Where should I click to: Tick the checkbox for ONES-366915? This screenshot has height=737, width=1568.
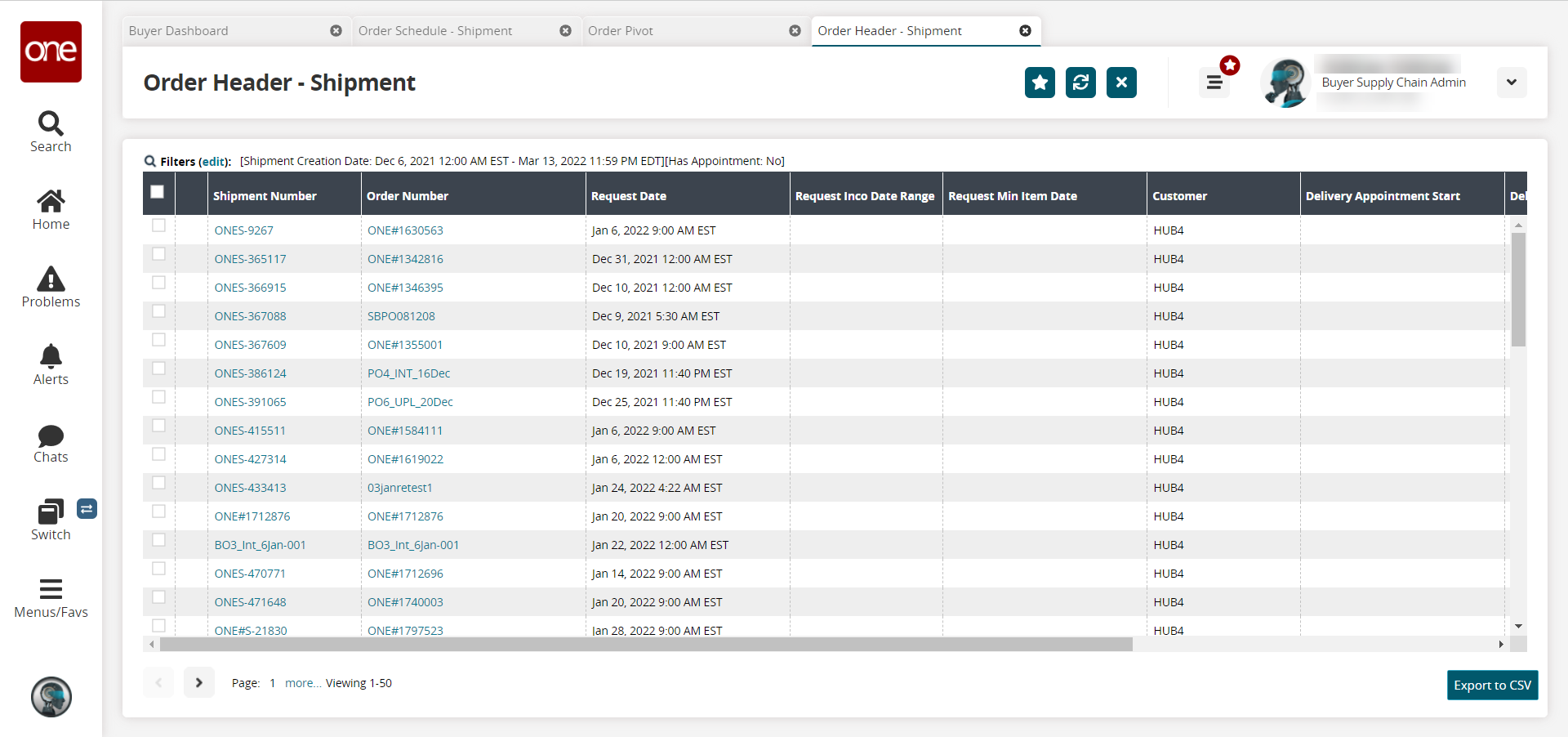158,283
